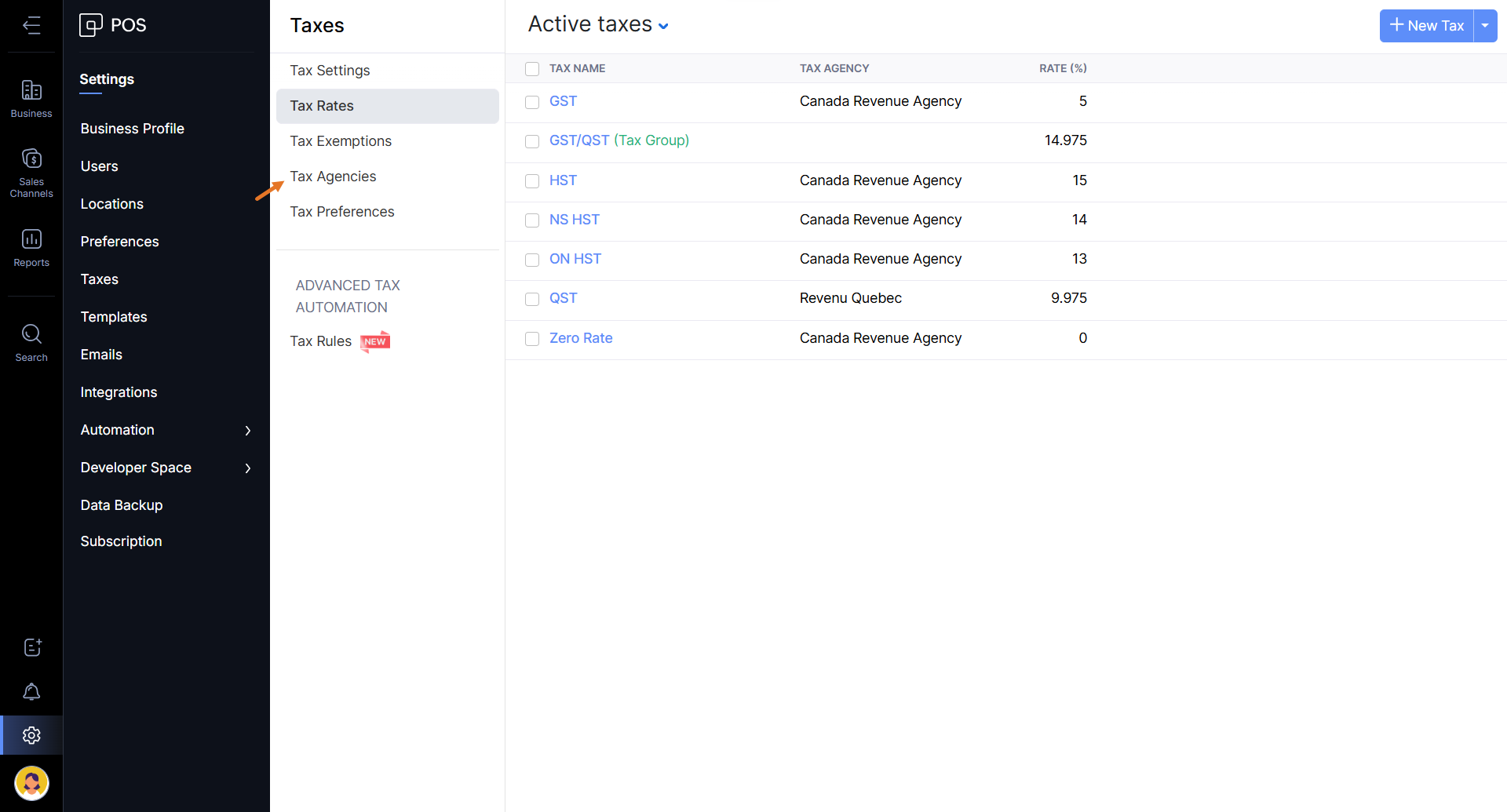The width and height of the screenshot is (1507, 812).
Task: Select the QST row checkbox
Action: [532, 299]
